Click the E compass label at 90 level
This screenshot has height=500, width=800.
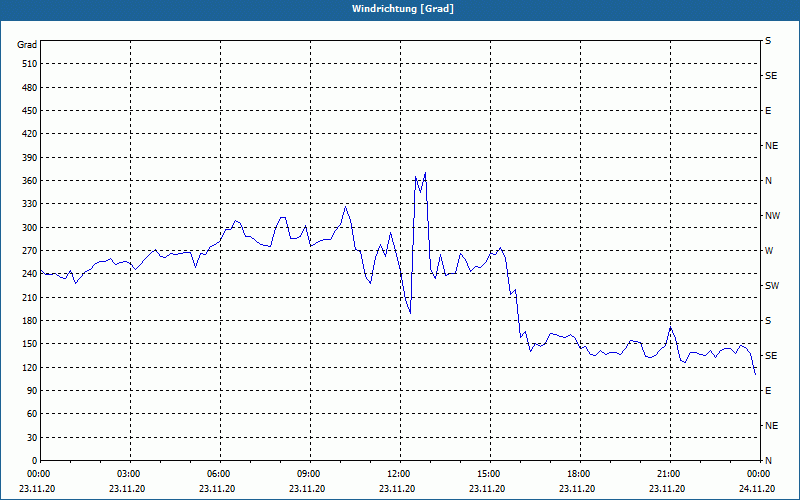[768, 391]
